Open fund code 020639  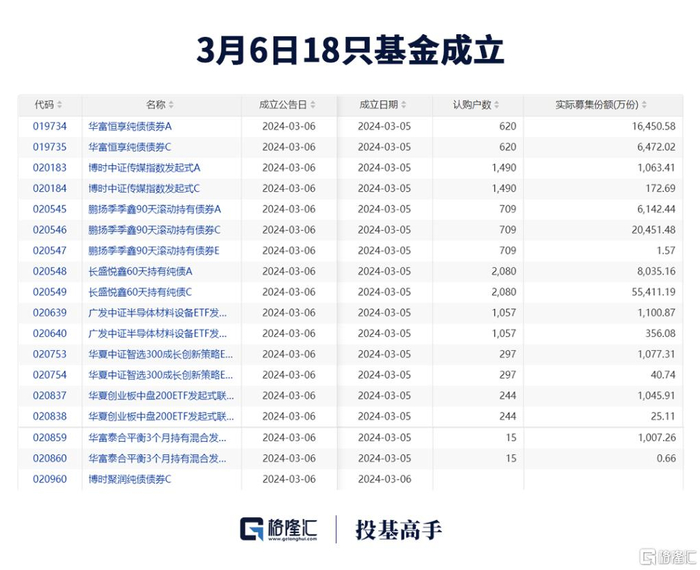50,312
